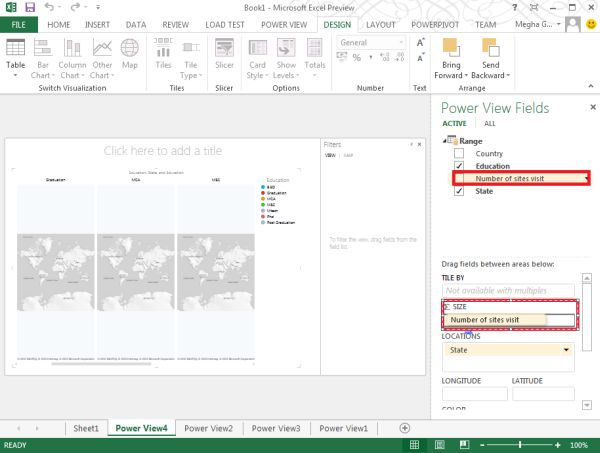This screenshot has height=453, width=600.
Task: Select the Sheet1 worksheet tab
Action: (86, 428)
